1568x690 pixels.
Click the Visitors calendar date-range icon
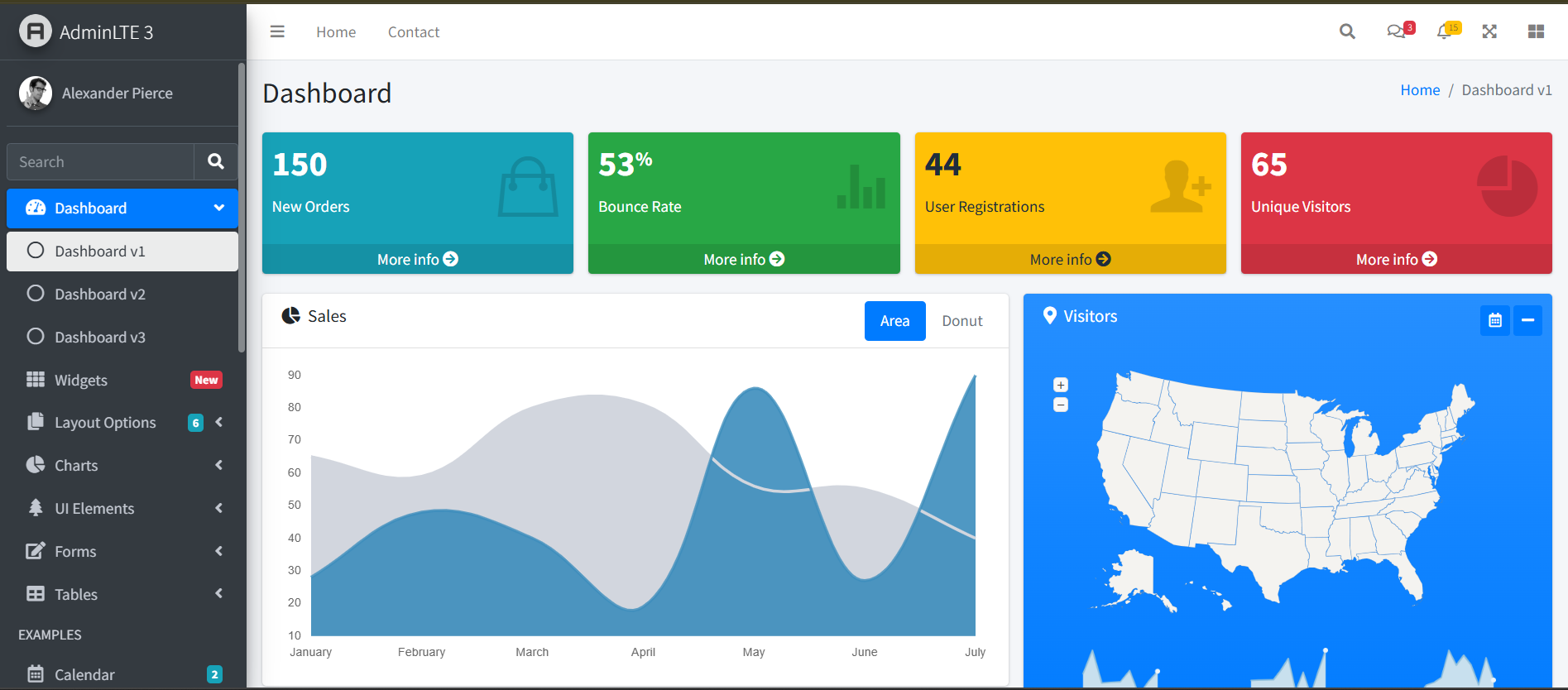click(x=1494, y=320)
